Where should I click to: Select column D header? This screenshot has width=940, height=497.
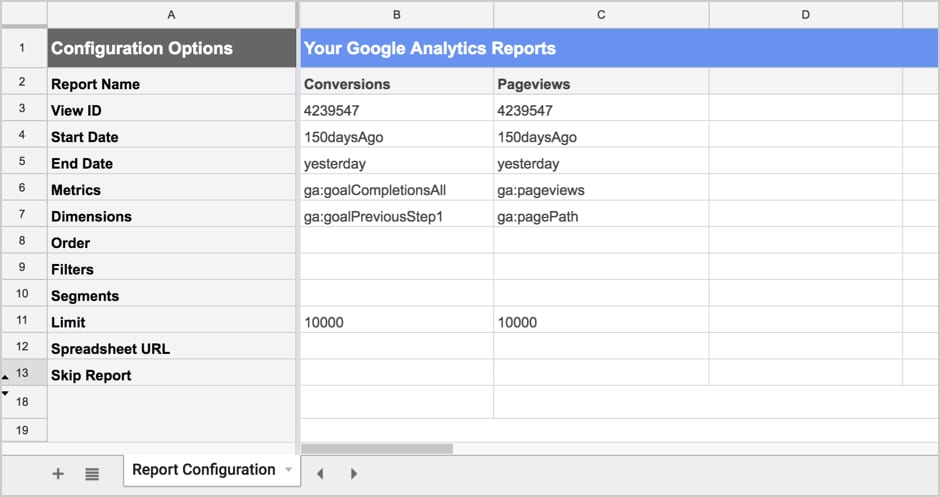click(x=805, y=14)
